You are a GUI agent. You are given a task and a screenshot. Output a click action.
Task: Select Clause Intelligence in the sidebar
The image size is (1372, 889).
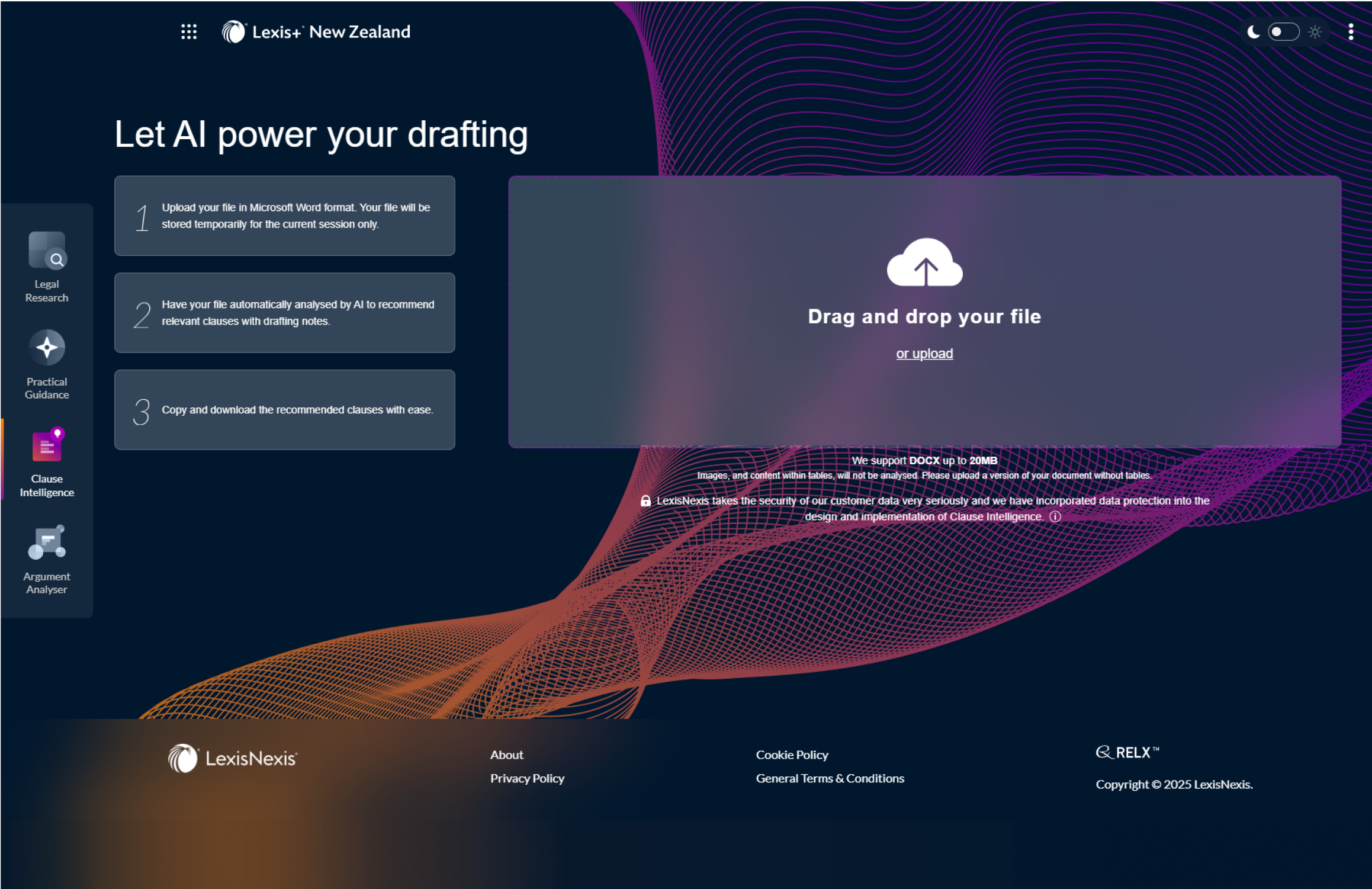click(47, 463)
